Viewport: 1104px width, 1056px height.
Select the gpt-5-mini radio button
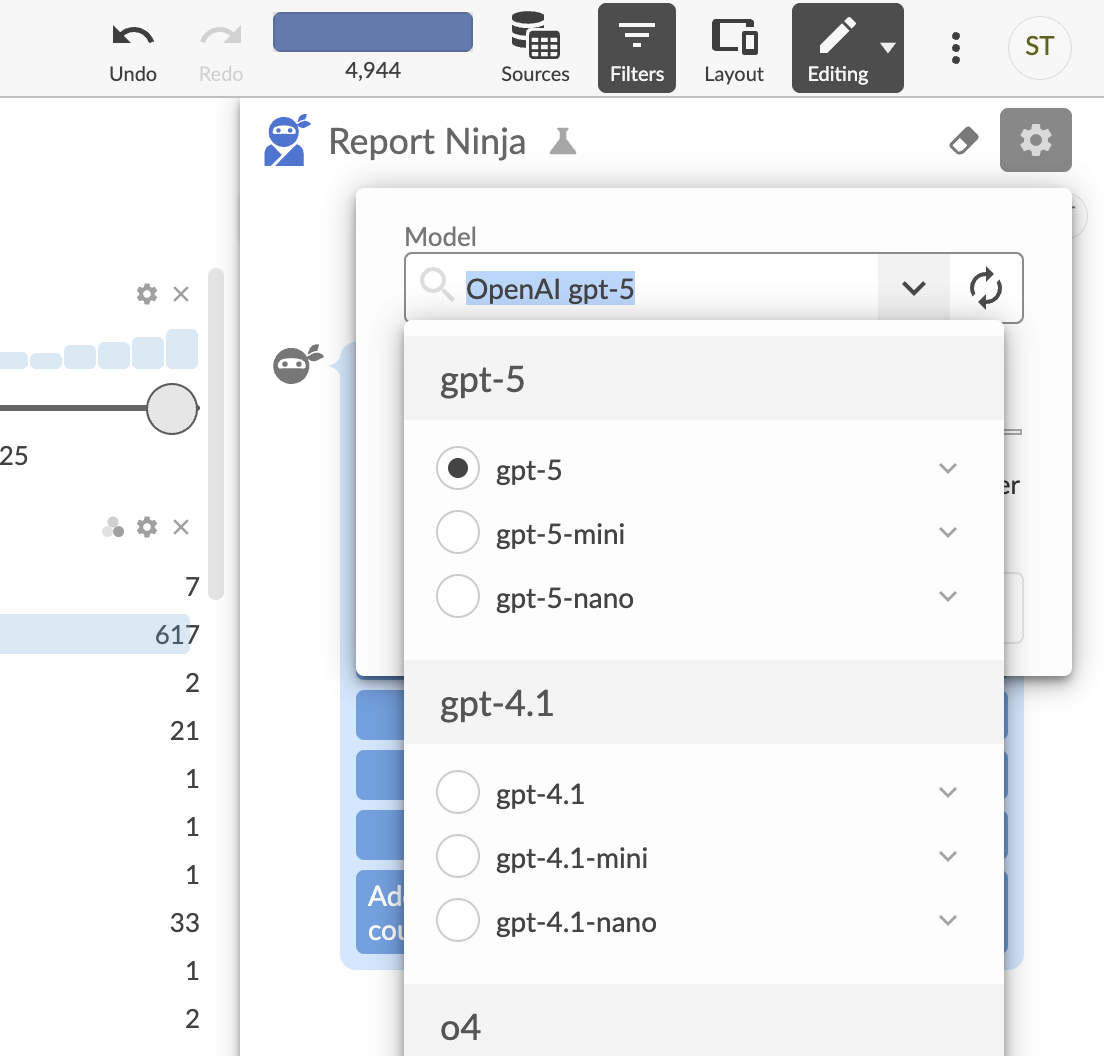pyautogui.click(x=458, y=532)
